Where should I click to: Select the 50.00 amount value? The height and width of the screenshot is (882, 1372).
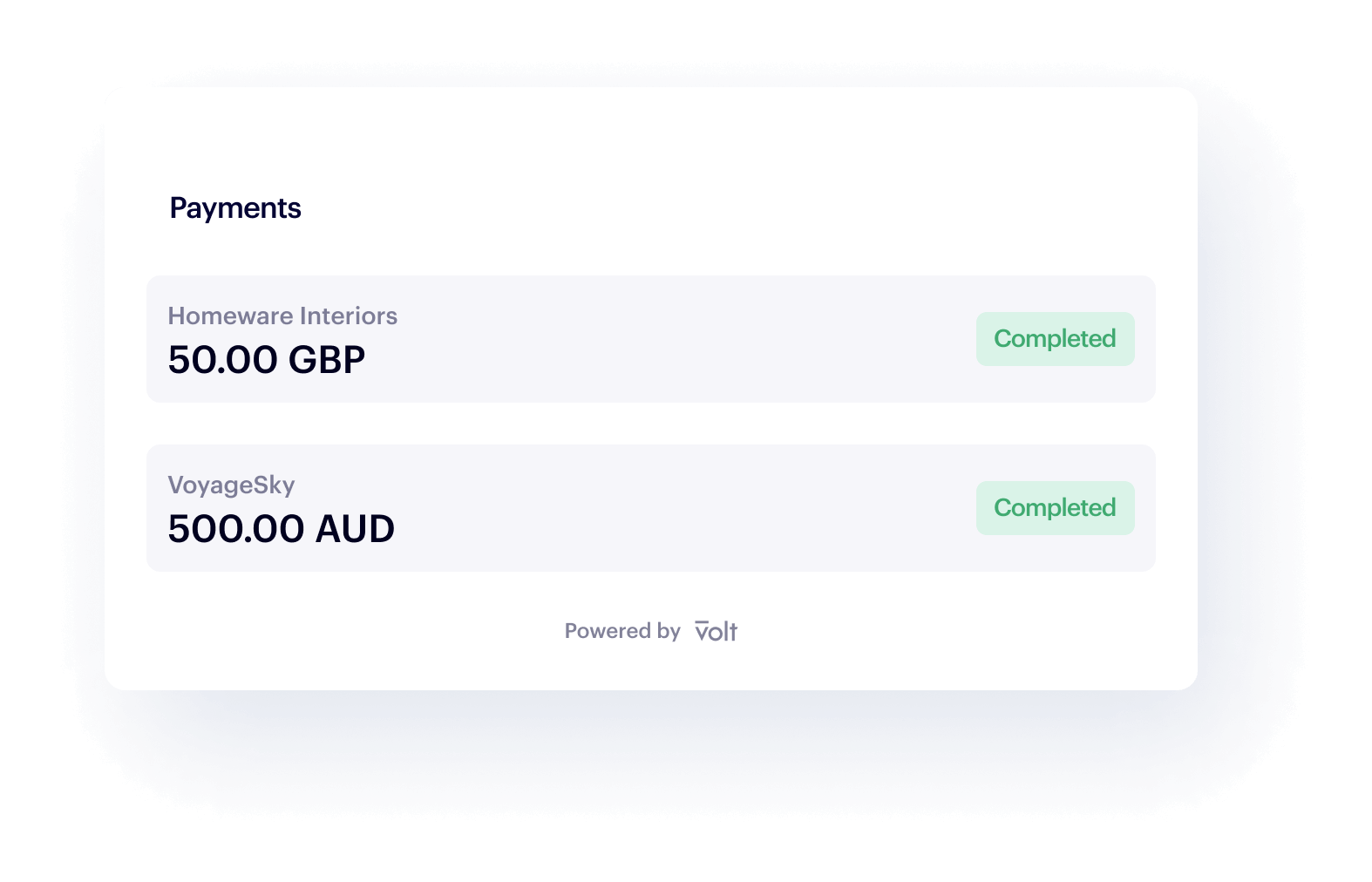coord(222,360)
